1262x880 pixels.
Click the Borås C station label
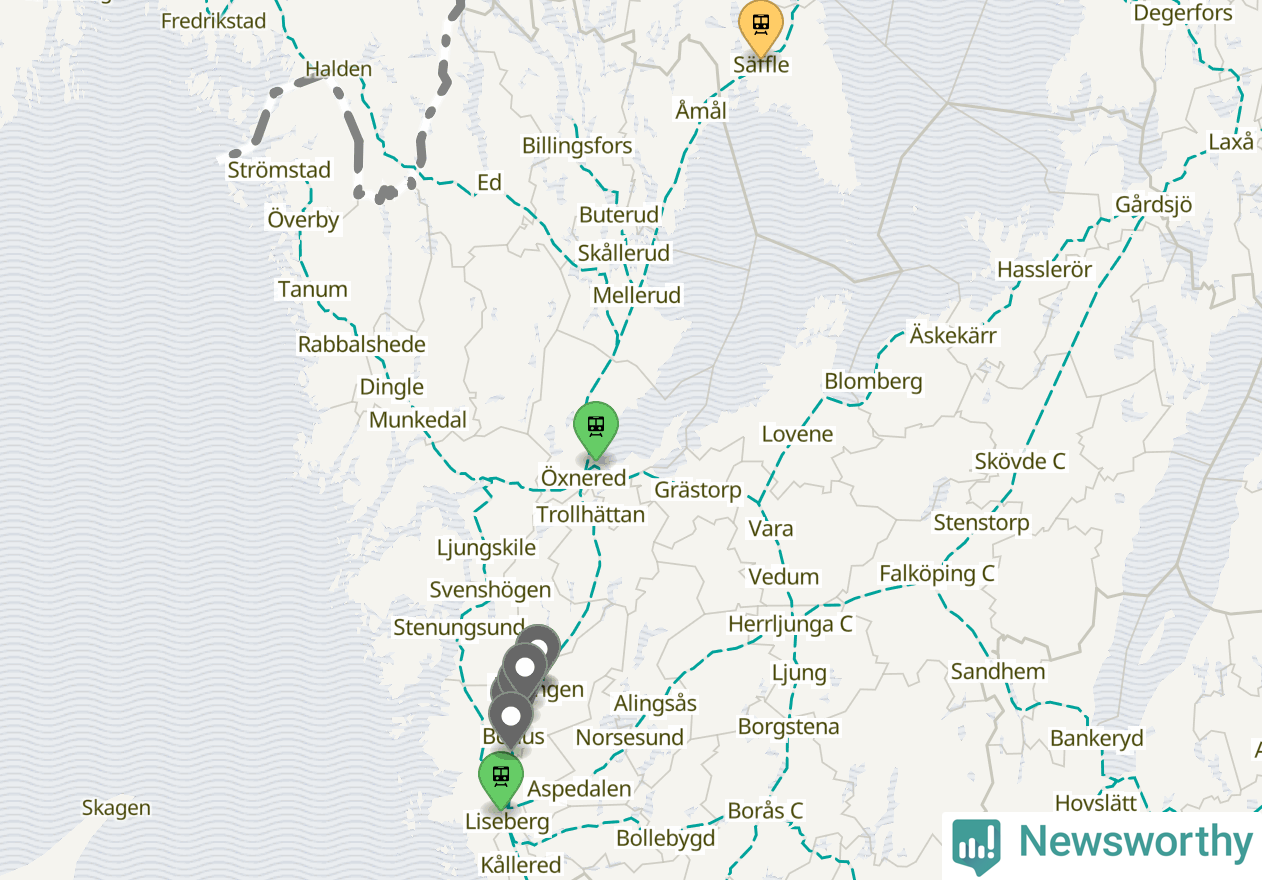pyautogui.click(x=765, y=810)
